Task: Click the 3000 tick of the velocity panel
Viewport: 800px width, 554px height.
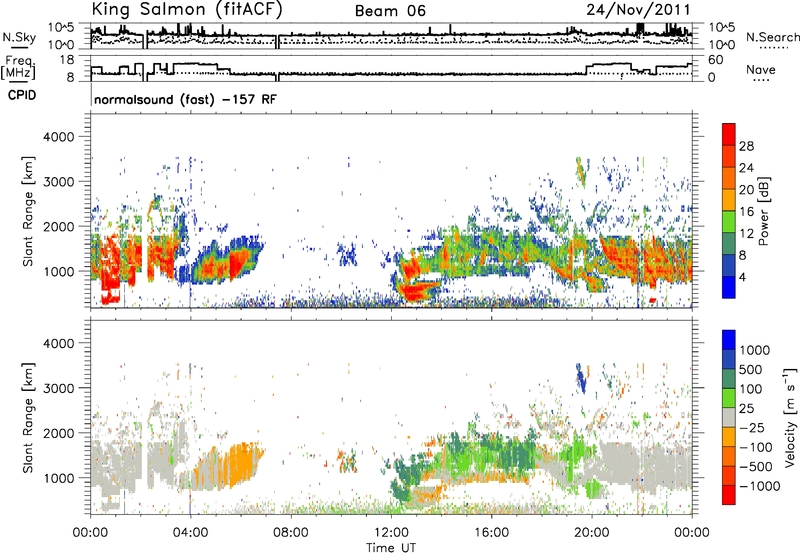Action: tap(59, 388)
